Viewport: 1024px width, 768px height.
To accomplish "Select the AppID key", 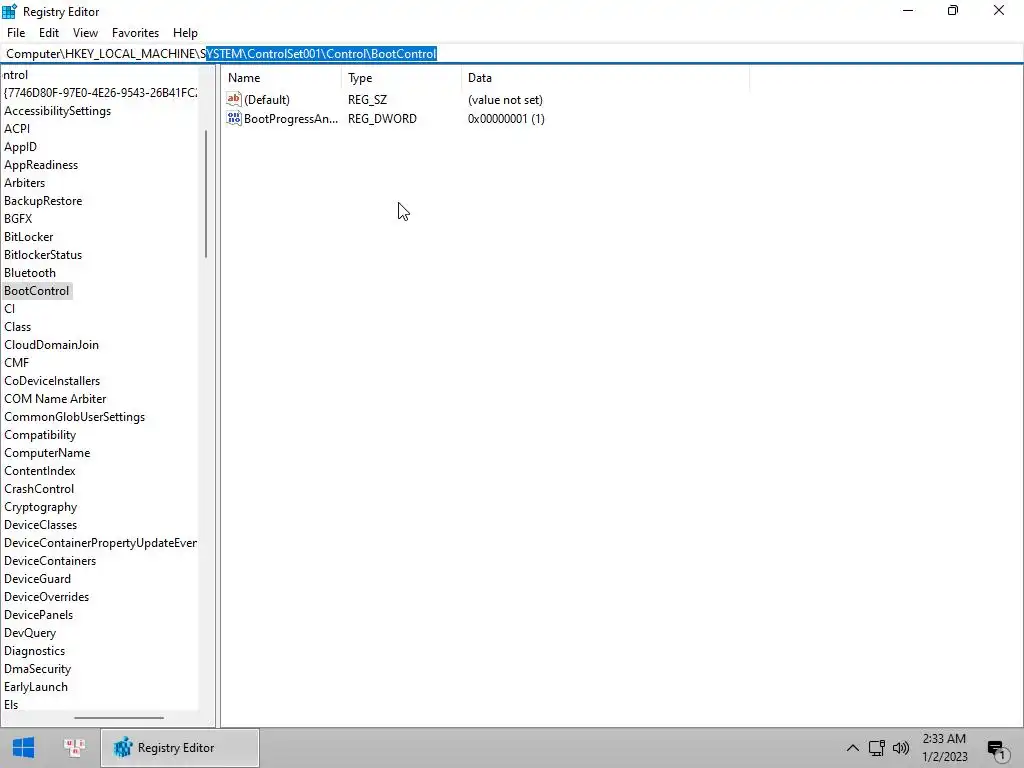I will click(x=20, y=147).
